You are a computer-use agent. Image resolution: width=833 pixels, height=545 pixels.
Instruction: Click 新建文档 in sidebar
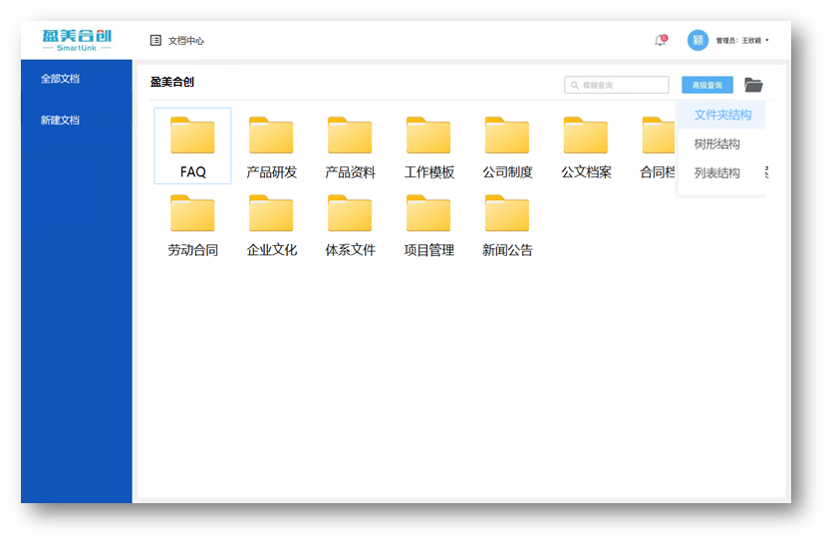[x=60, y=120]
